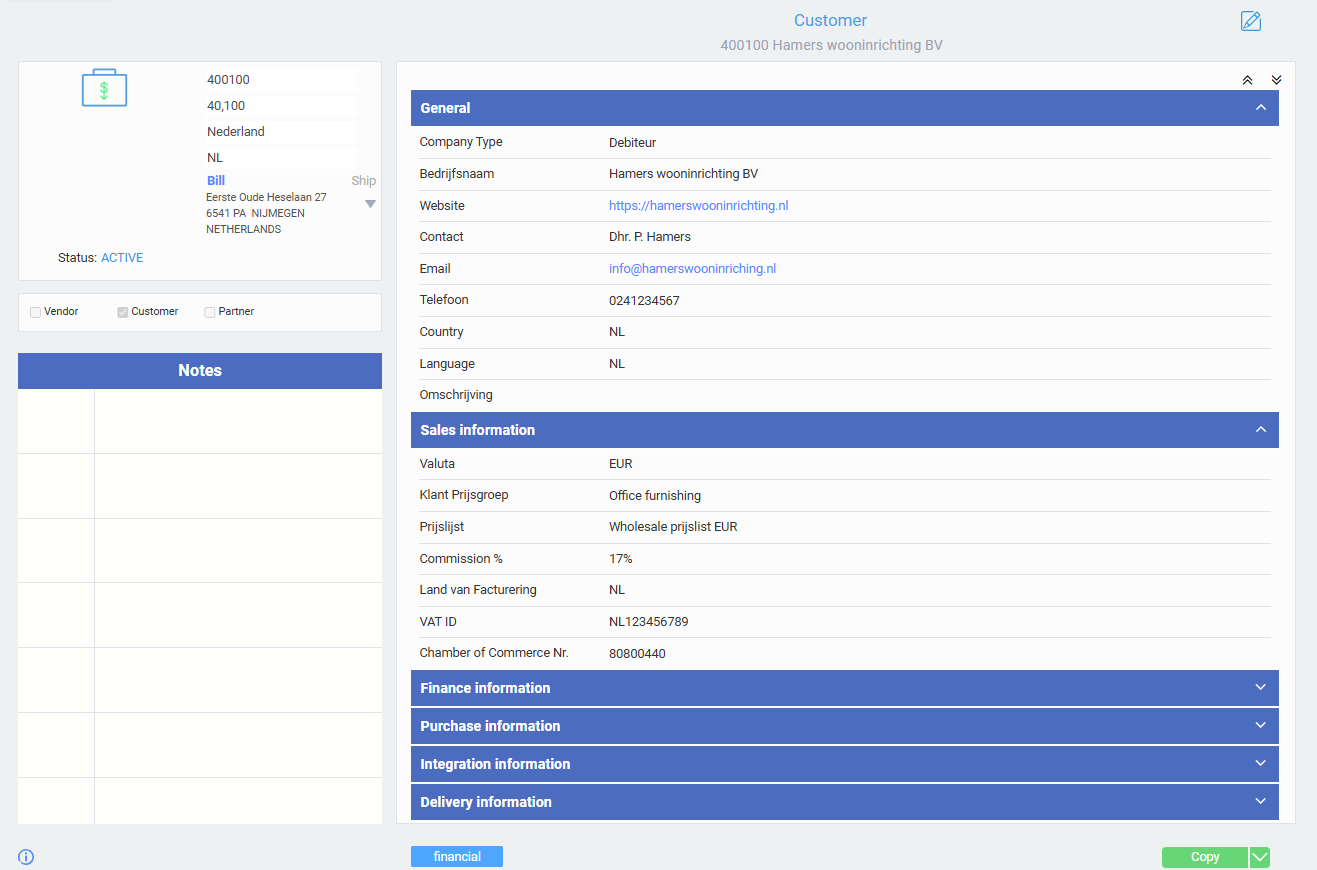The image size is (1317, 870).
Task: Click the Chamber of Commerce number 80800440
Action: 637,654
